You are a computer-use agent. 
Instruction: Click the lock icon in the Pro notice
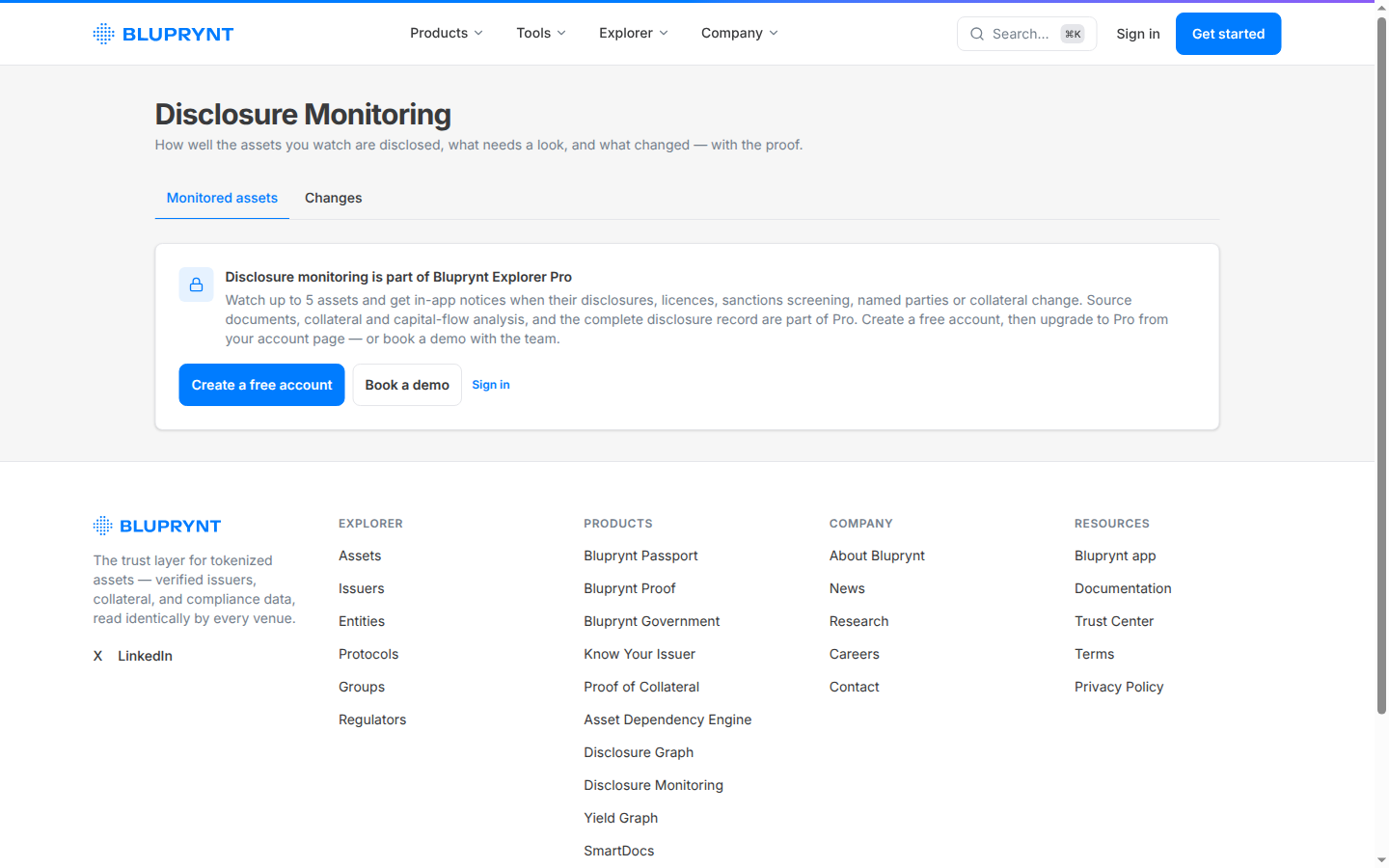196,285
